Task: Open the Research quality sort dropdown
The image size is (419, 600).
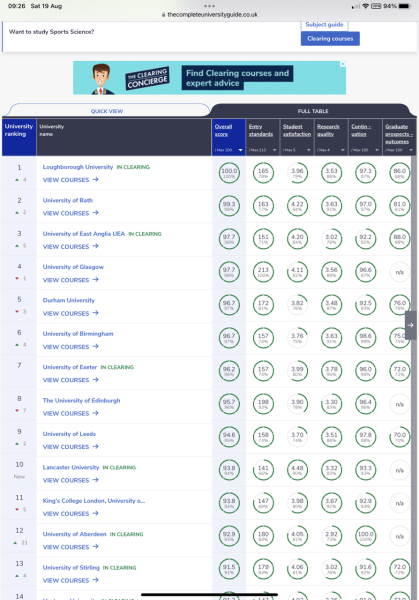Action: point(342,150)
